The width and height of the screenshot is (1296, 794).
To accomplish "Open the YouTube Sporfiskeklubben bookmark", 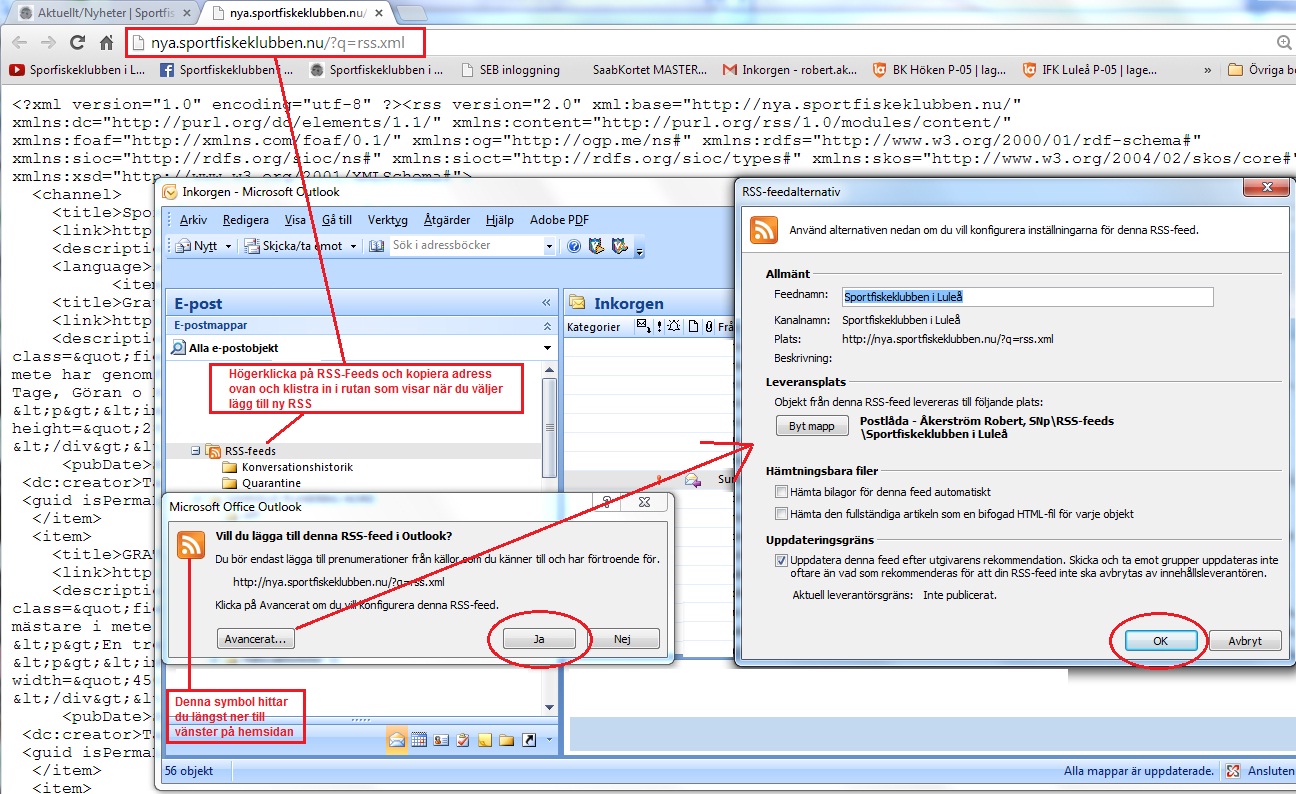I will coord(77,70).
